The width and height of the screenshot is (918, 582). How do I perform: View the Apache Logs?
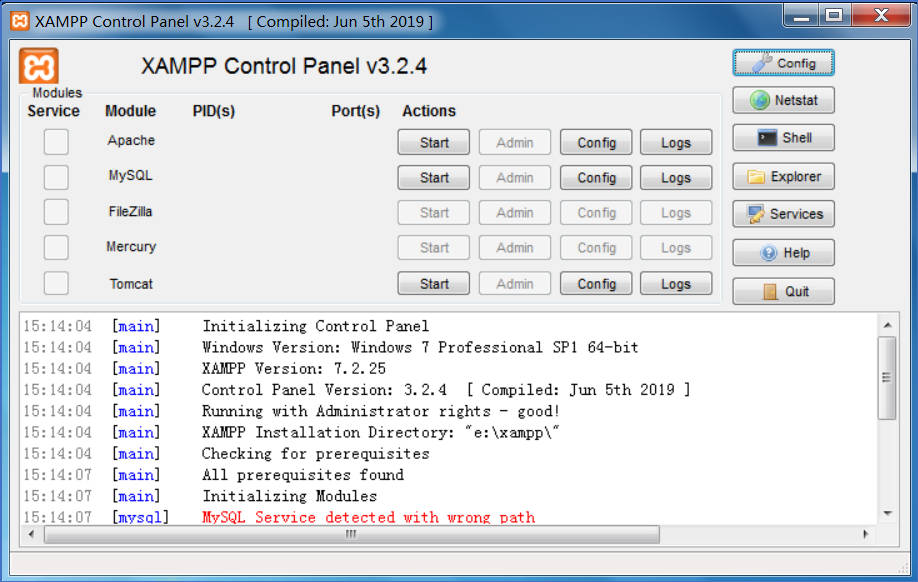click(x=676, y=142)
